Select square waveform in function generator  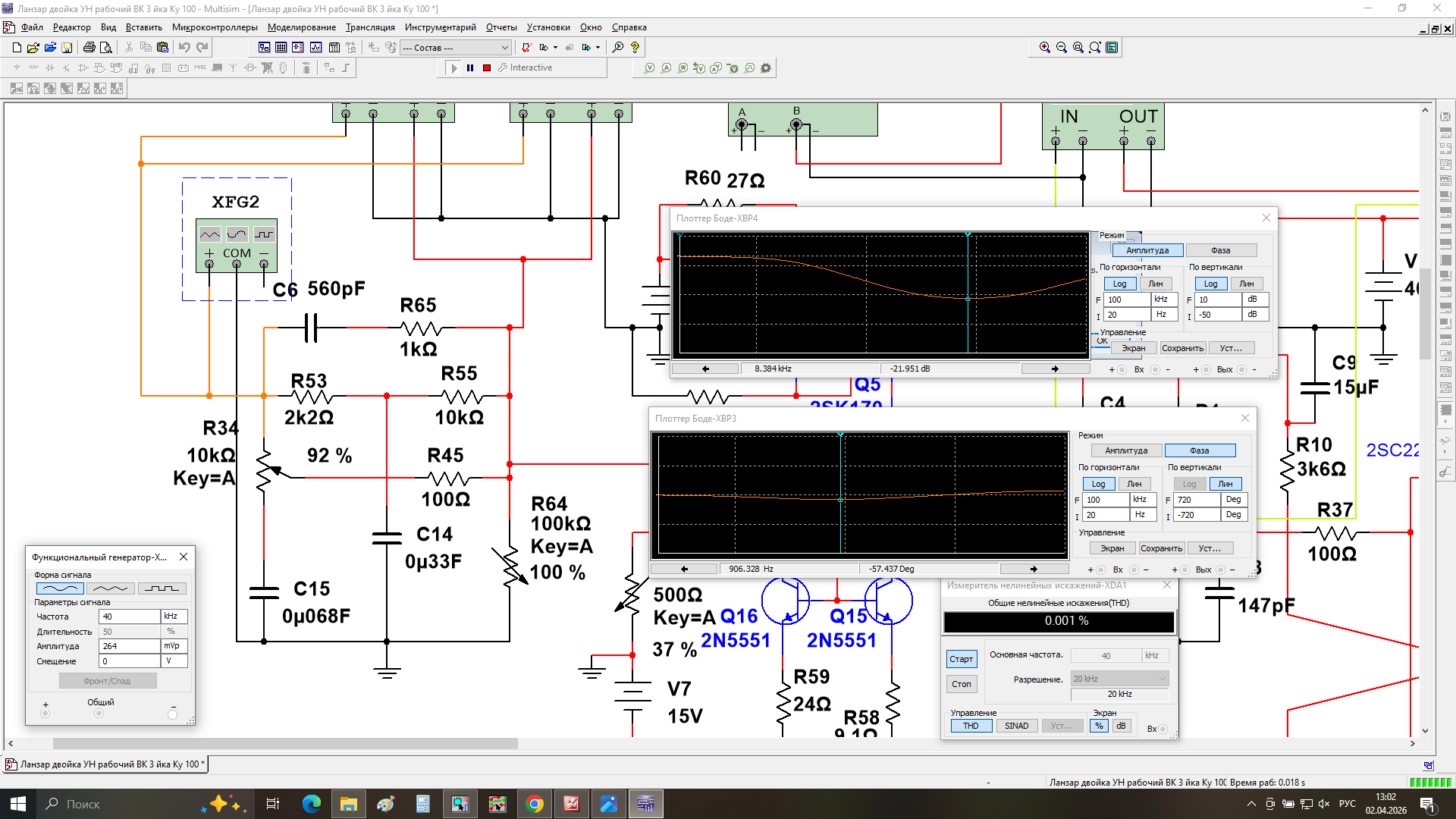click(x=162, y=588)
